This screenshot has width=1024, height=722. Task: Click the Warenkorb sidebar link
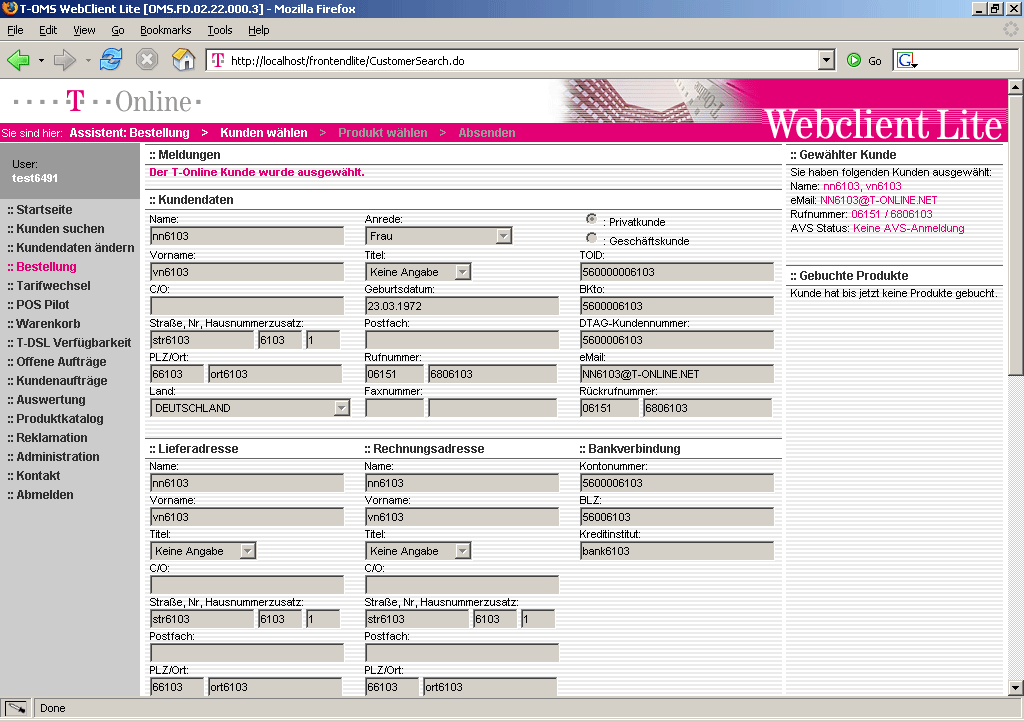[48, 324]
